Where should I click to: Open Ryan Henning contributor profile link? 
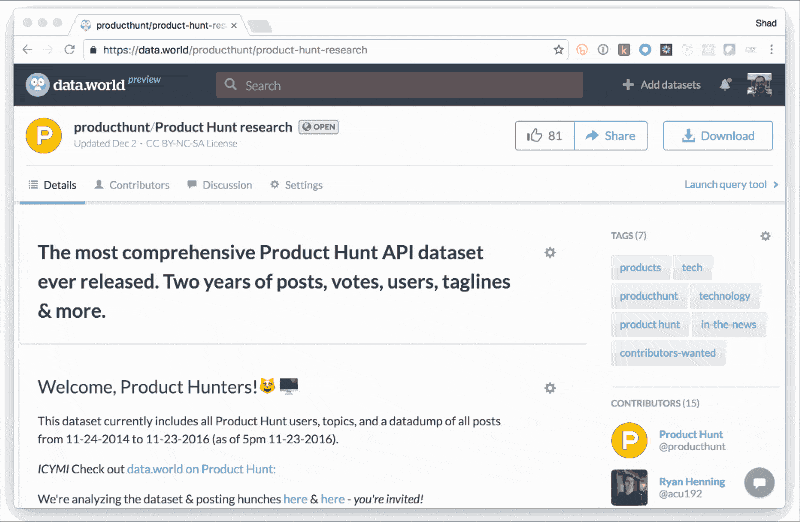pyautogui.click(x=692, y=482)
